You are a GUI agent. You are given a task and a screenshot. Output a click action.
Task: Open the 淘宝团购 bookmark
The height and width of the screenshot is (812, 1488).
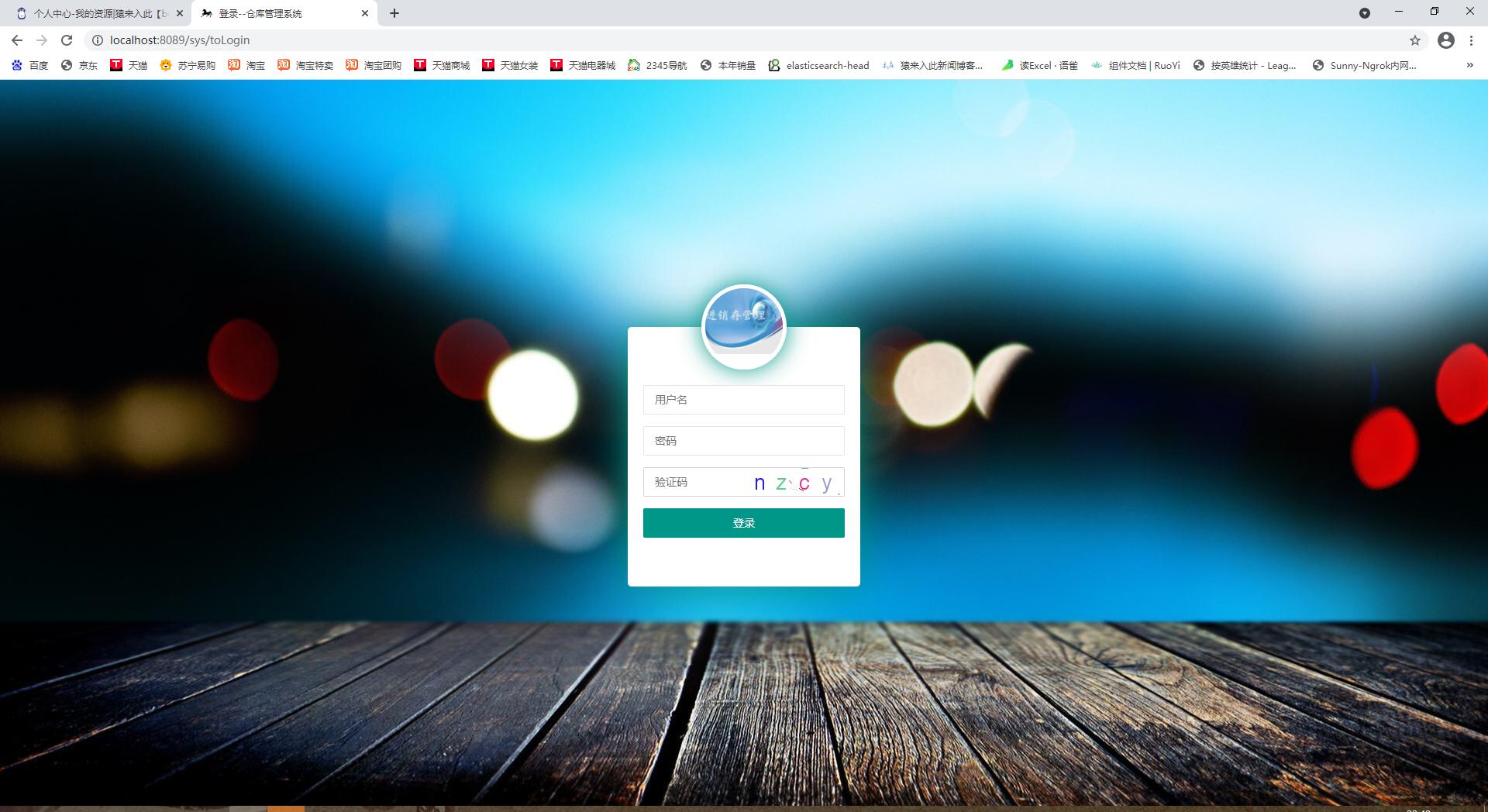[x=374, y=66]
